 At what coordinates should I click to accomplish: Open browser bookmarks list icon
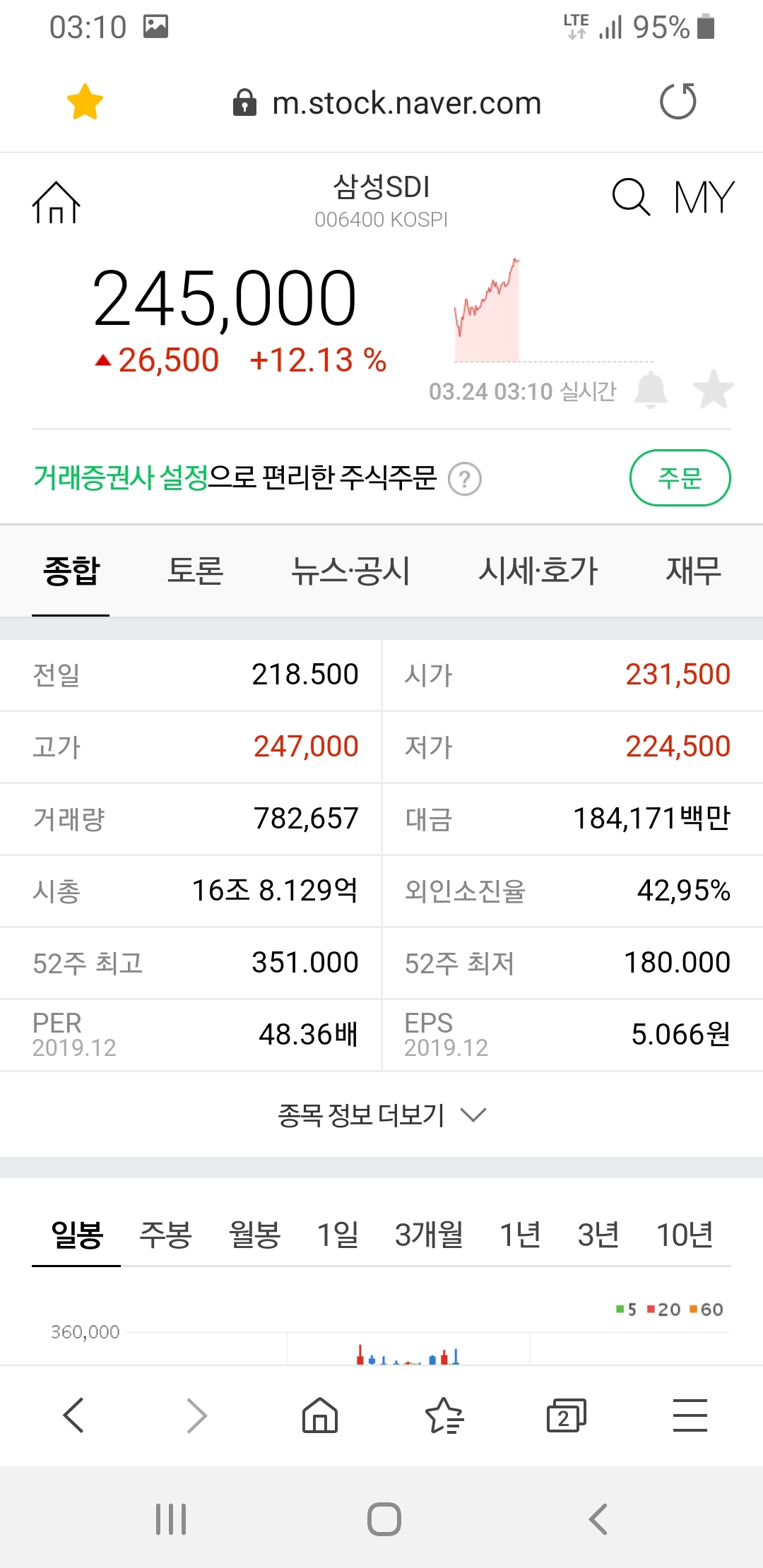click(x=444, y=1415)
